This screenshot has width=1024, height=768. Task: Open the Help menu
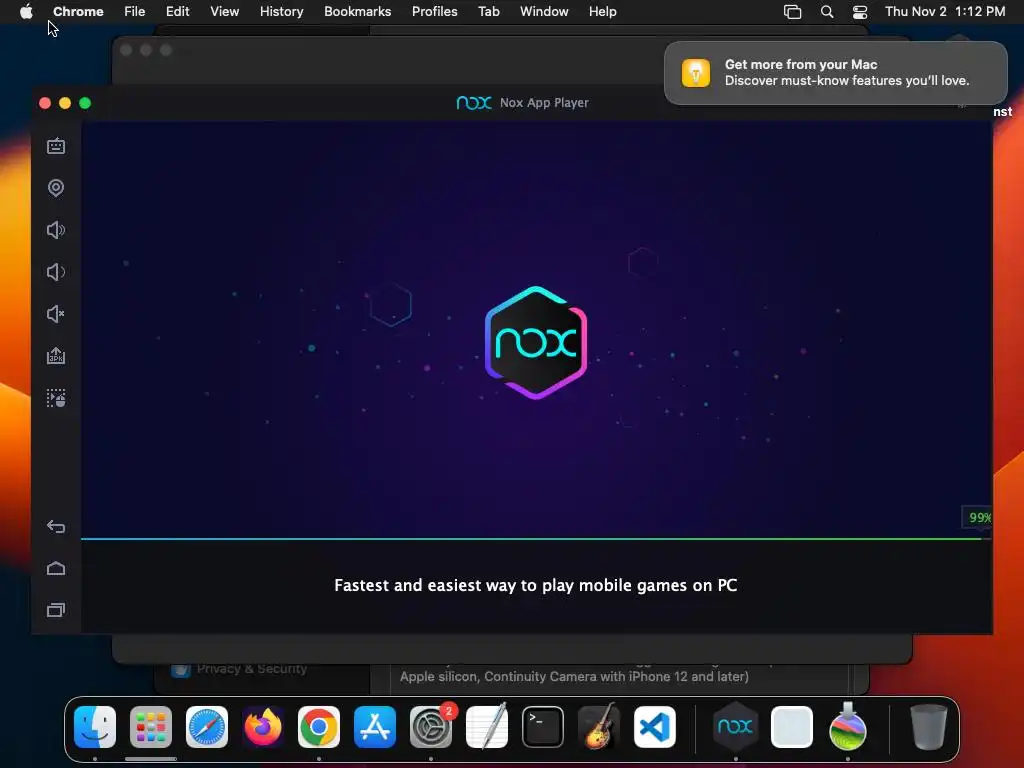pyautogui.click(x=602, y=11)
